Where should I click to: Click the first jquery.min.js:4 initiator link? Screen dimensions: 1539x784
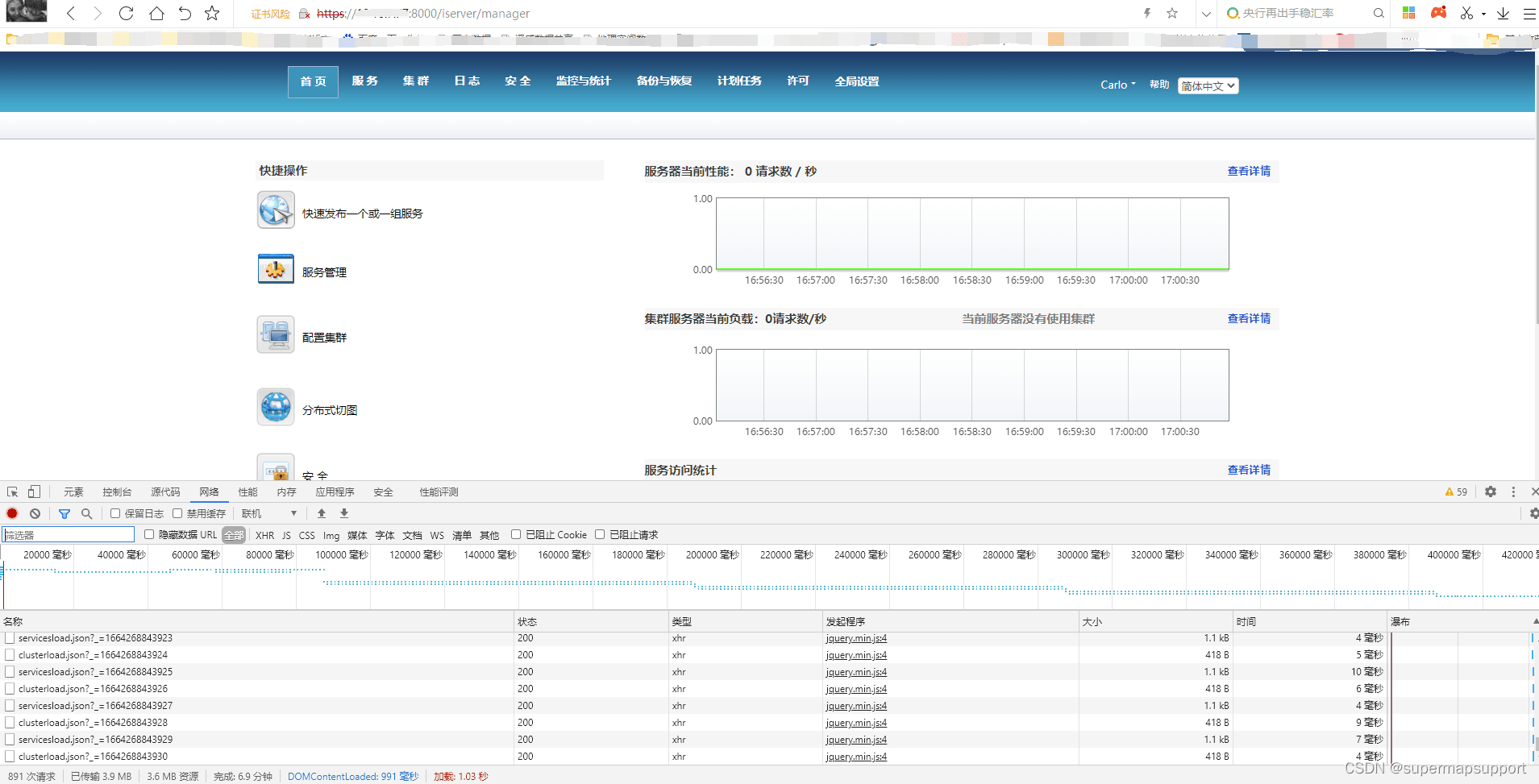[x=855, y=638]
